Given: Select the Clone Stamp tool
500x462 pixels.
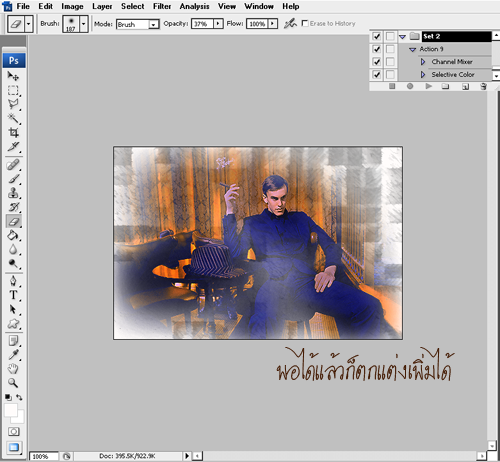Looking at the screenshot, I should click(x=13, y=193).
